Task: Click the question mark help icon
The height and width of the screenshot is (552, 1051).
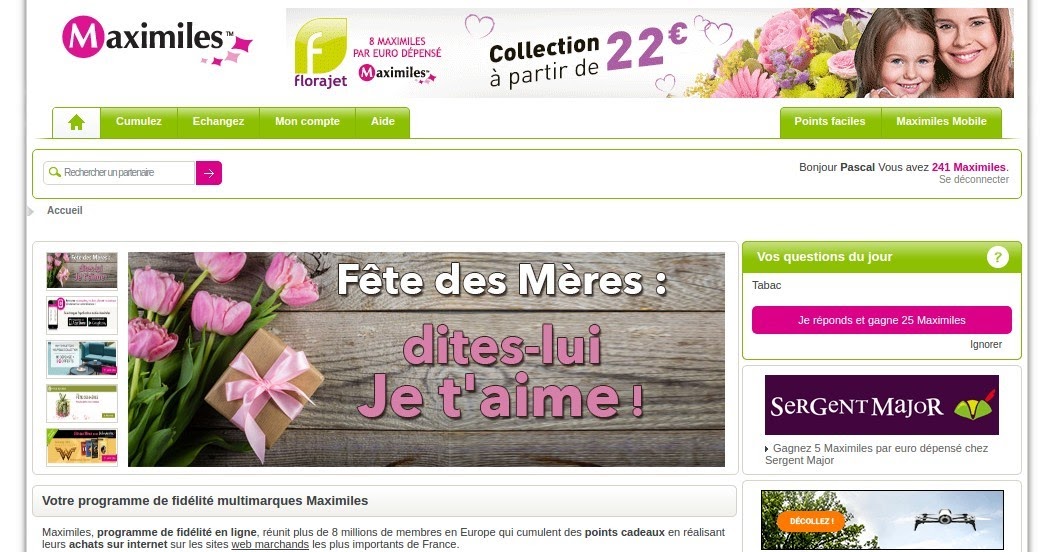Action: point(997,257)
